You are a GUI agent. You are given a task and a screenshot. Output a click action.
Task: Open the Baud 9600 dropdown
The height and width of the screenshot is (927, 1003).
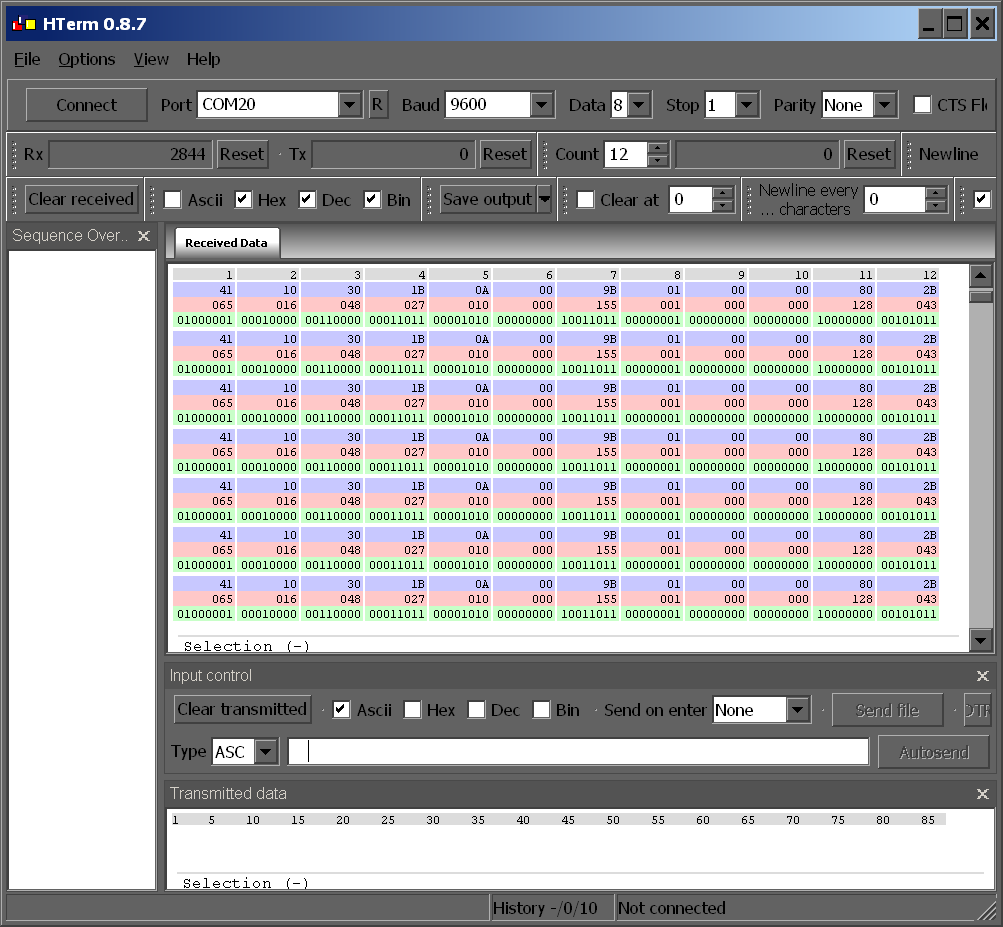541,104
